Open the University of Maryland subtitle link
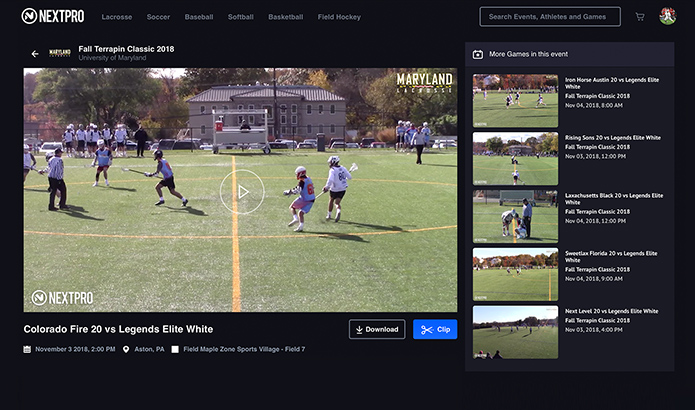Image resolution: width=695 pixels, height=410 pixels. 112,58
